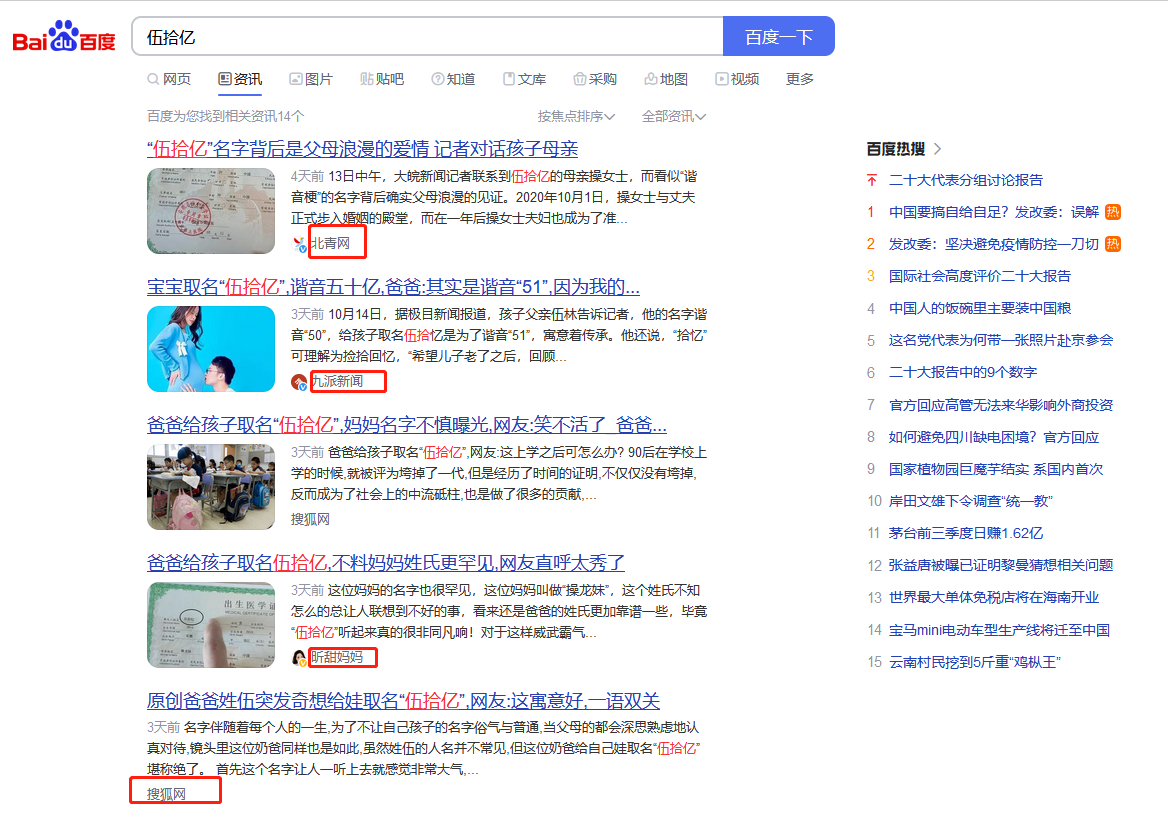Open hot topic 国家植物园巨魔芋结实

coord(996,469)
